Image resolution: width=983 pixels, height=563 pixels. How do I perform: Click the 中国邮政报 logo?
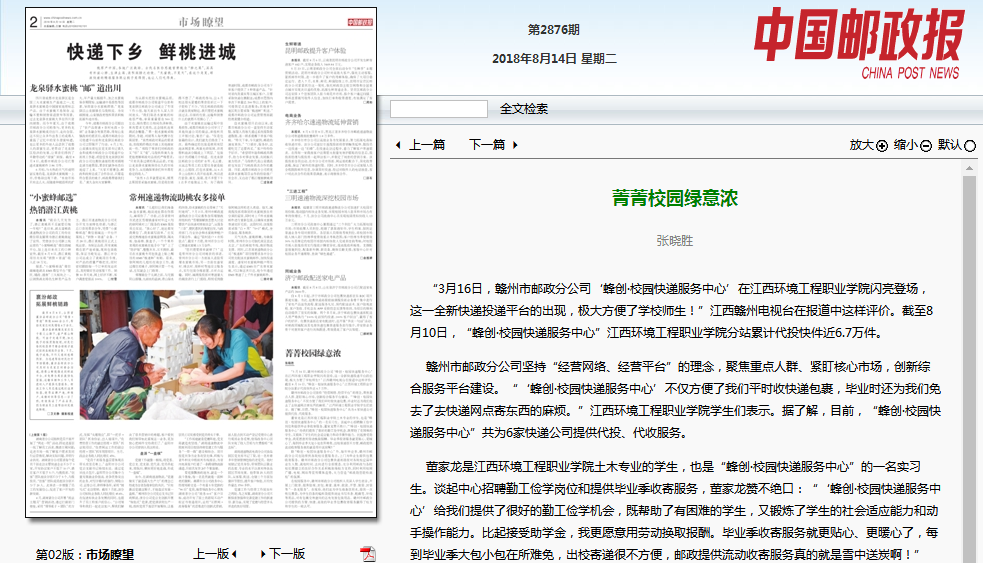[858, 43]
